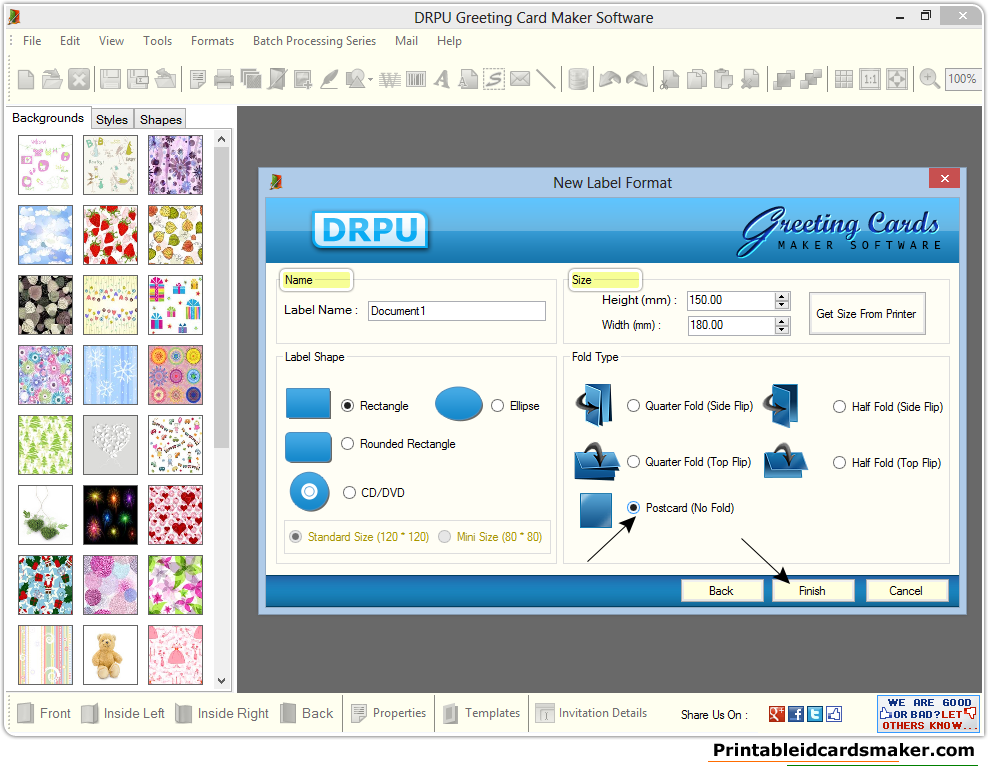Open the Formats menu

coord(212,41)
